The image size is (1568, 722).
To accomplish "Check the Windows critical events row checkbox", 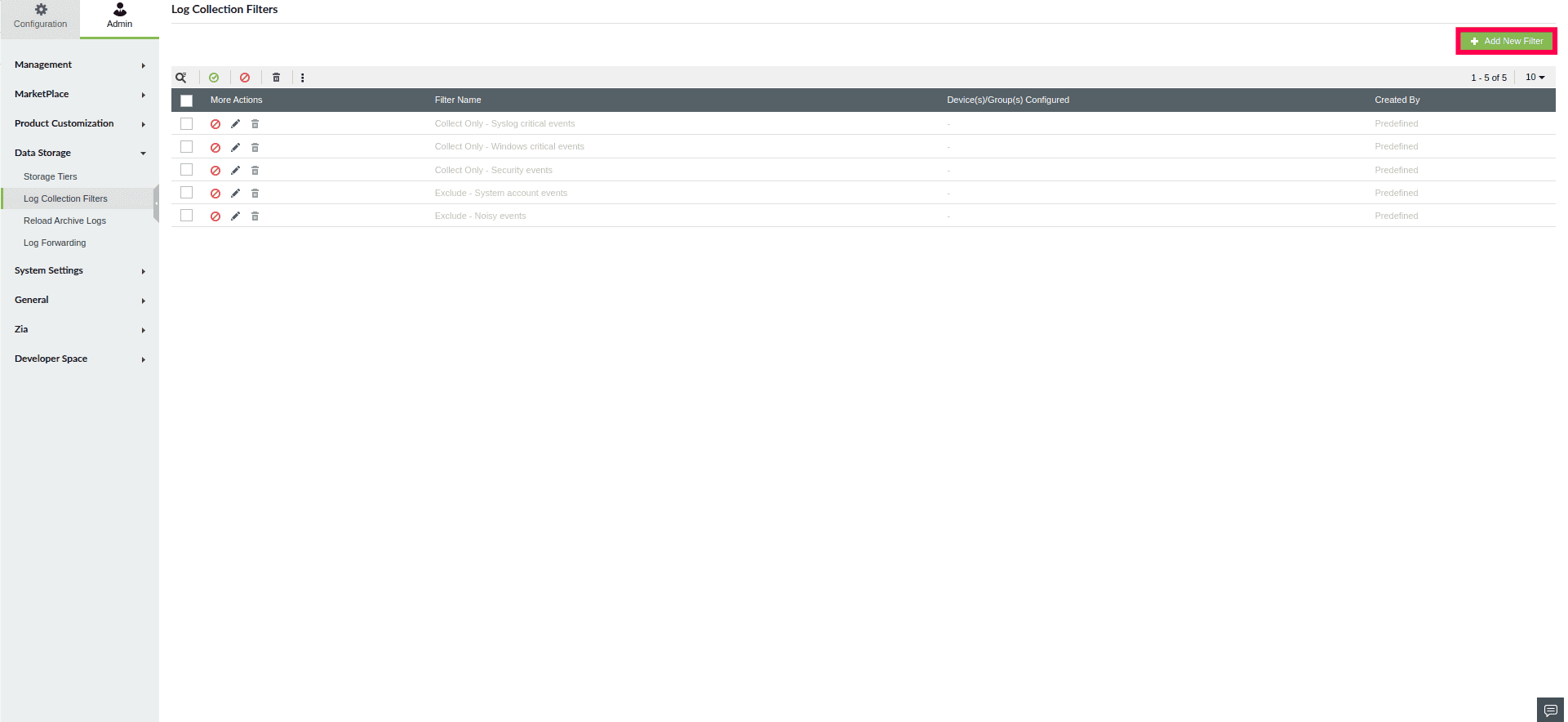I will 187,146.
